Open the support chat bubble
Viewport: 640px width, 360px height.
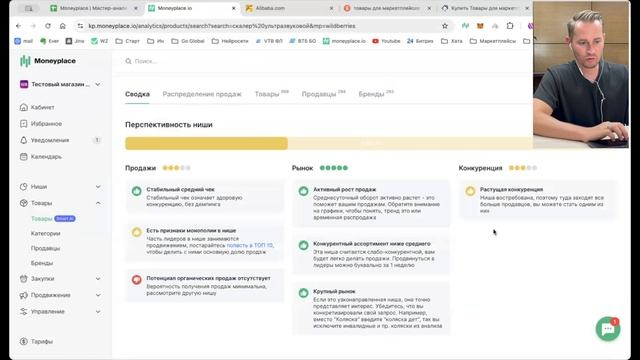coord(608,329)
